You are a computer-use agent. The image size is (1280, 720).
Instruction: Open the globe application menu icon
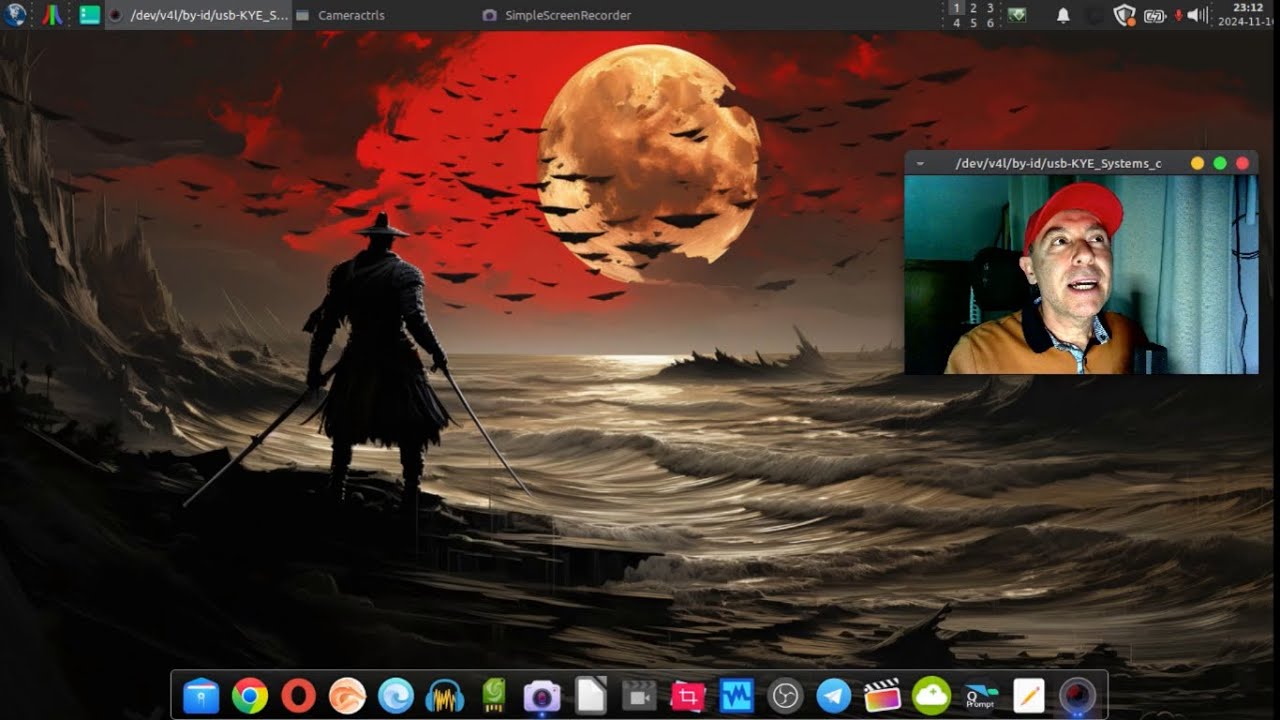(15, 14)
